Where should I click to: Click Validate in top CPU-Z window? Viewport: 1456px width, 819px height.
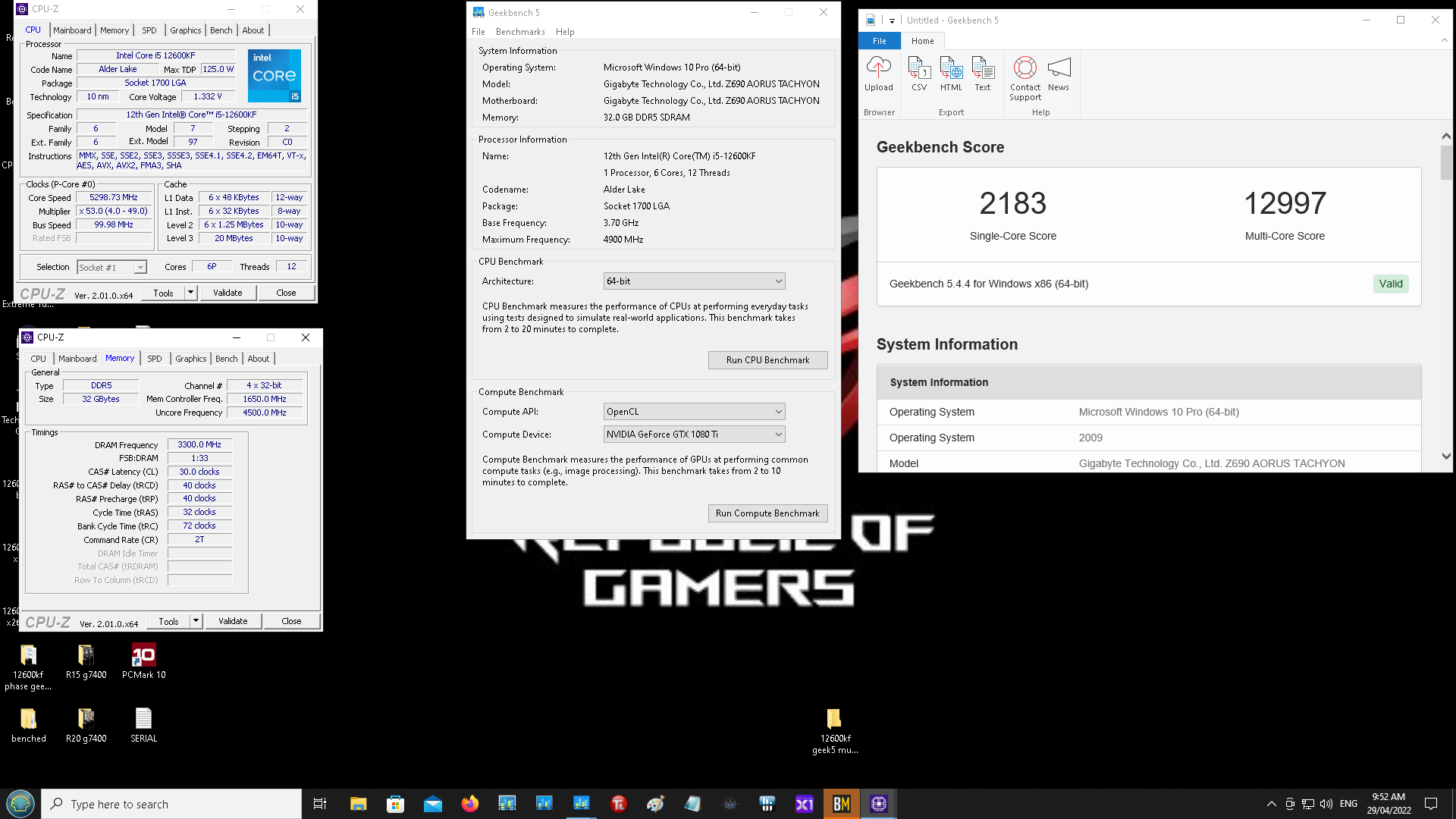click(x=227, y=293)
